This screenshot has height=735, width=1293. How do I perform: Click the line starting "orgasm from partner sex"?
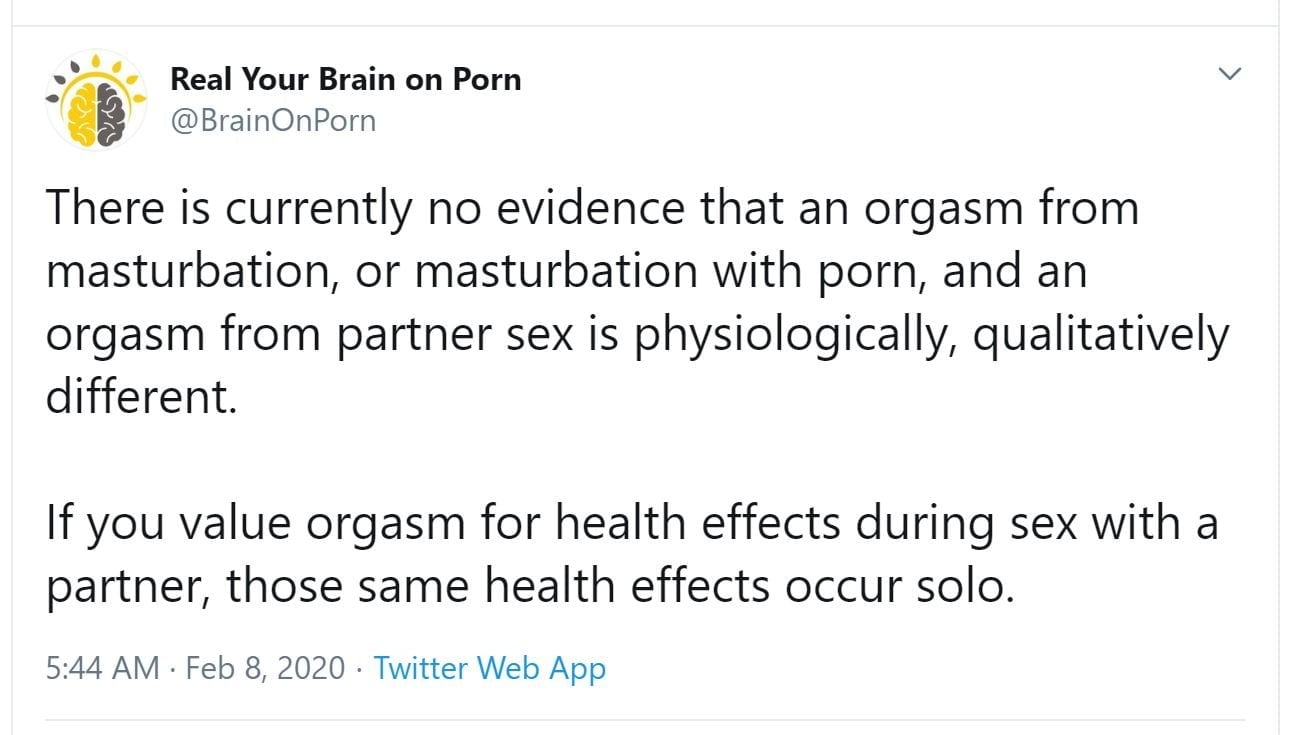[636, 336]
